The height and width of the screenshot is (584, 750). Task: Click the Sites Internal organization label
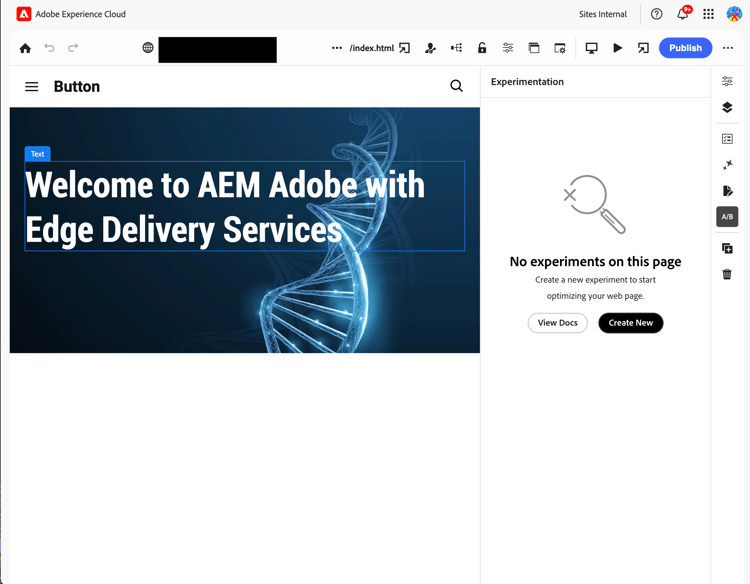(x=603, y=14)
